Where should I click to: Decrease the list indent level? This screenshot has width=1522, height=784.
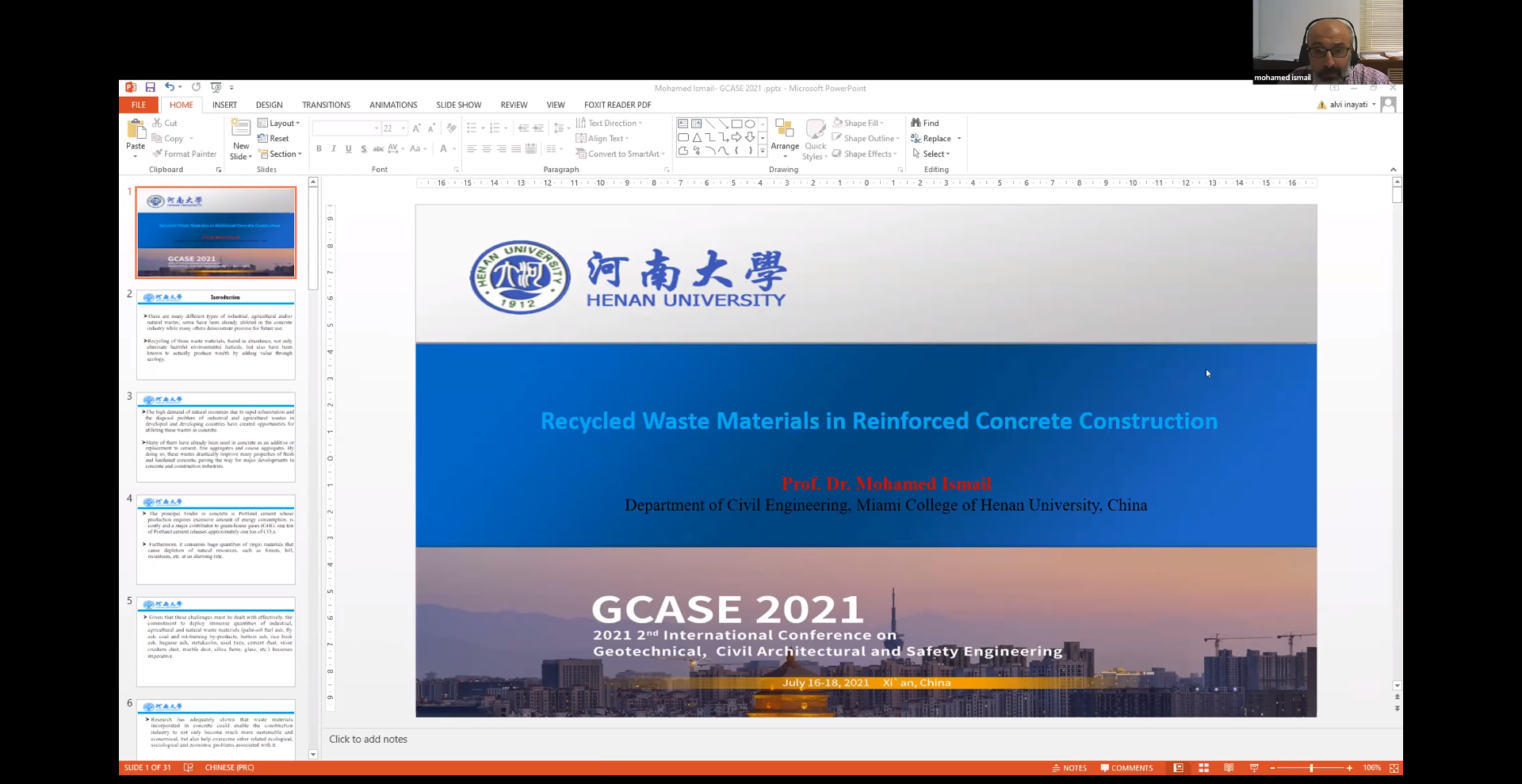tap(523, 128)
